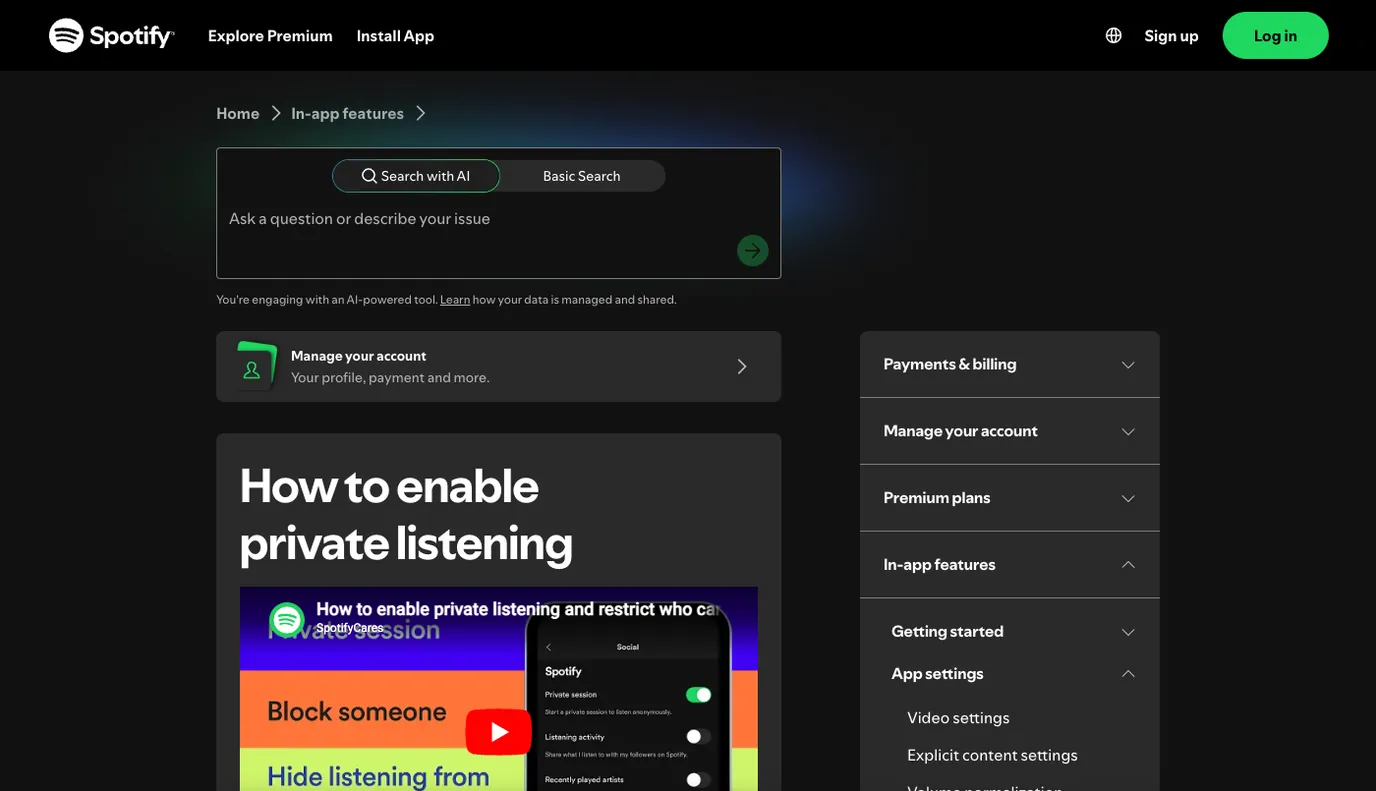1376x791 pixels.
Task: Select Search with AI mode
Action: coord(416,176)
